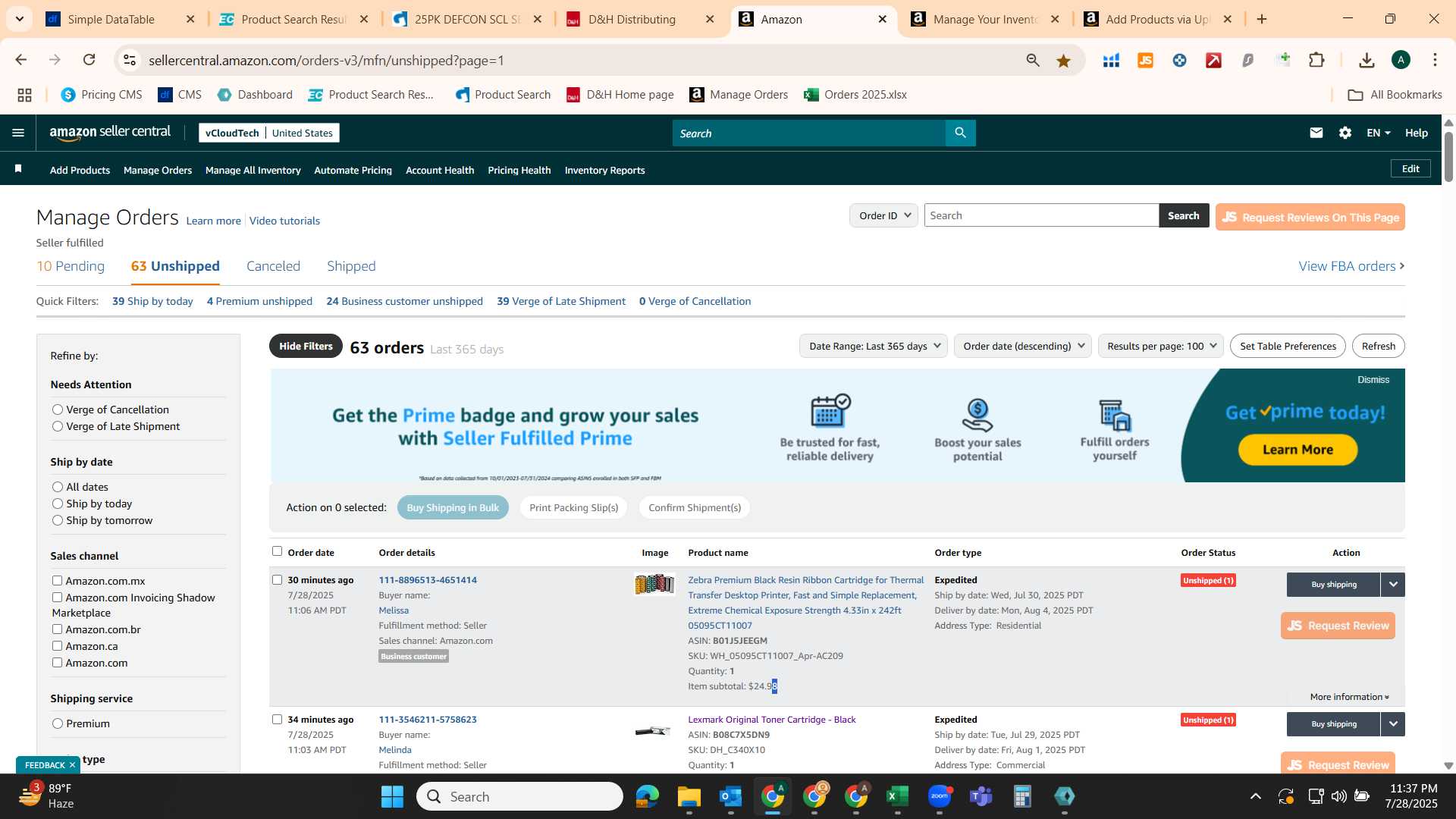Open Excel from the taskbar

(897, 796)
